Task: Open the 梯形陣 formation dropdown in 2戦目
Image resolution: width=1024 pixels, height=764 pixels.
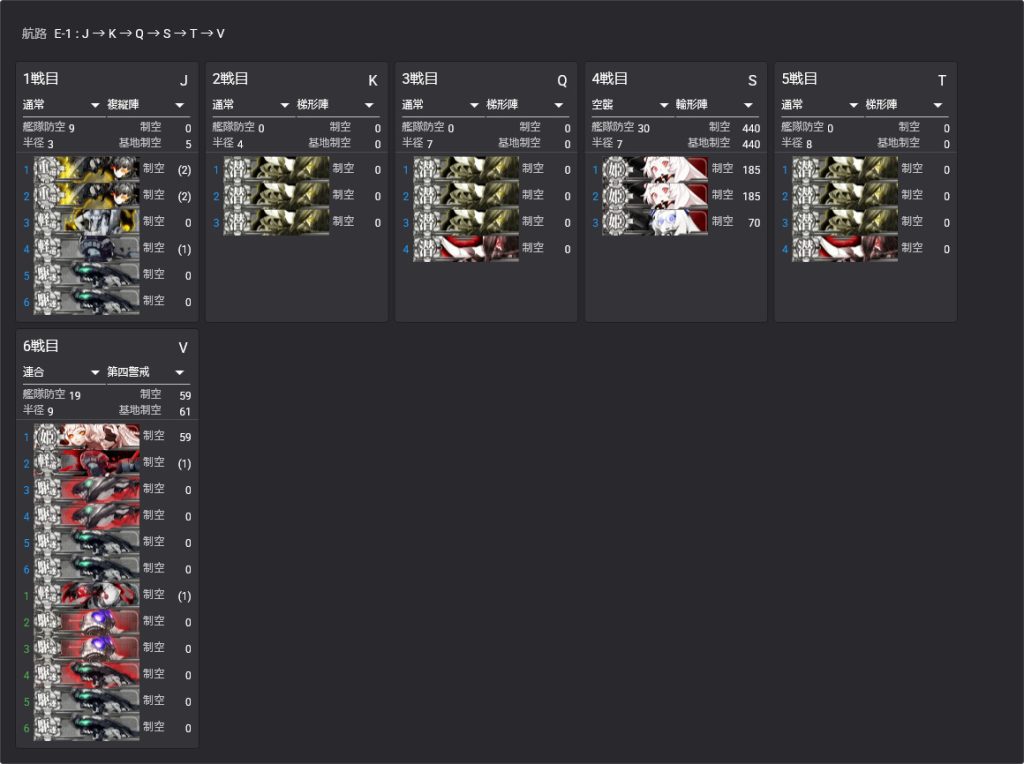Action: (x=336, y=105)
